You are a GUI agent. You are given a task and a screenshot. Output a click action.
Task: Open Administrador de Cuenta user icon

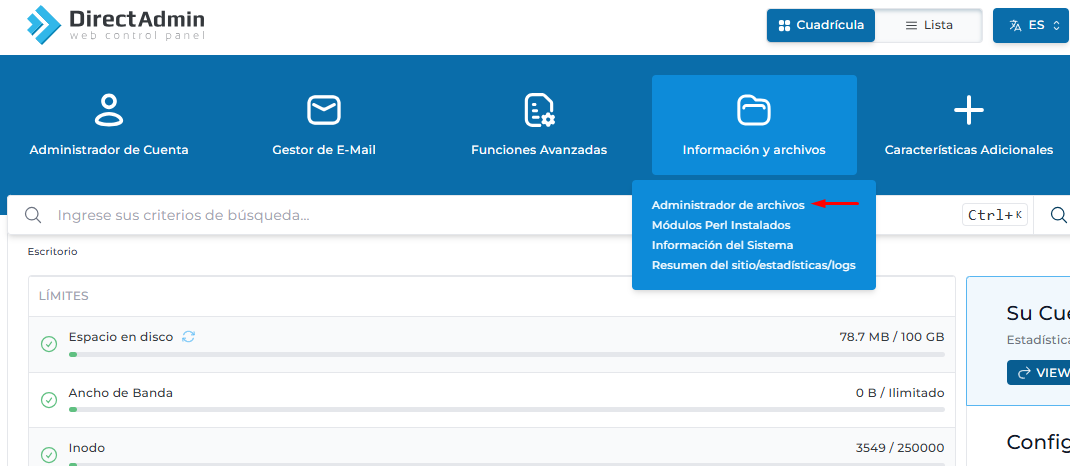(x=109, y=109)
